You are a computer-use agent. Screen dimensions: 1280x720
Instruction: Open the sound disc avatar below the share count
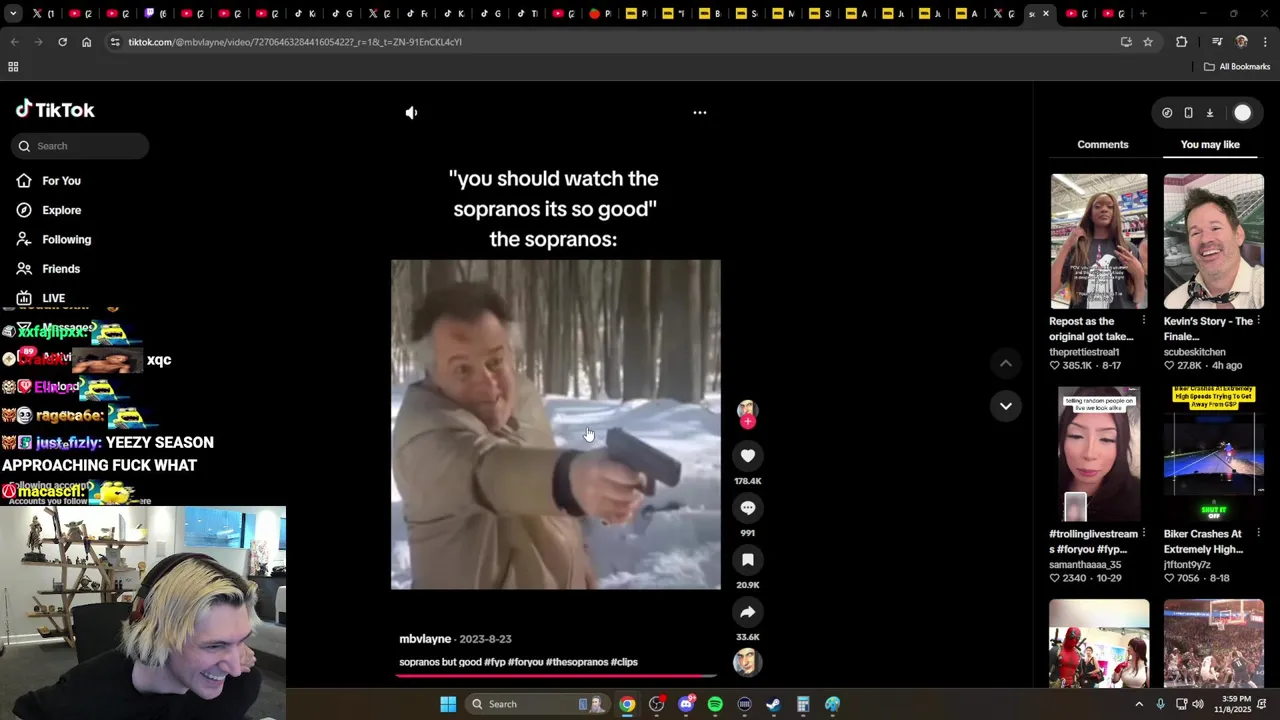click(747, 662)
